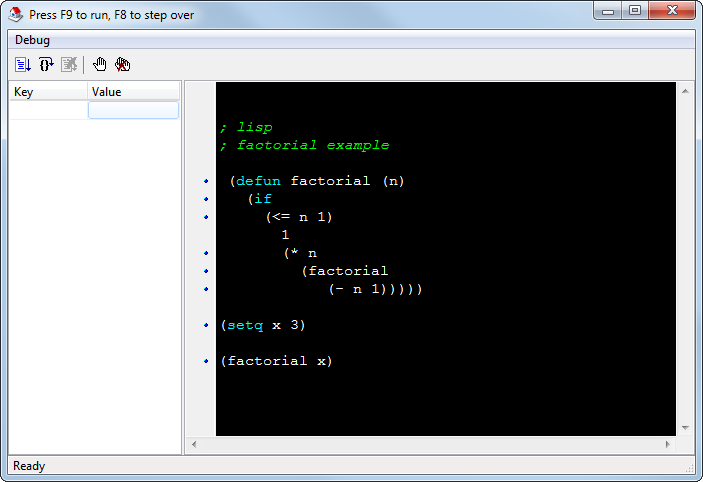This screenshot has width=703, height=482.
Task: Click the remove all breakpoints icon
Action: click(123, 65)
